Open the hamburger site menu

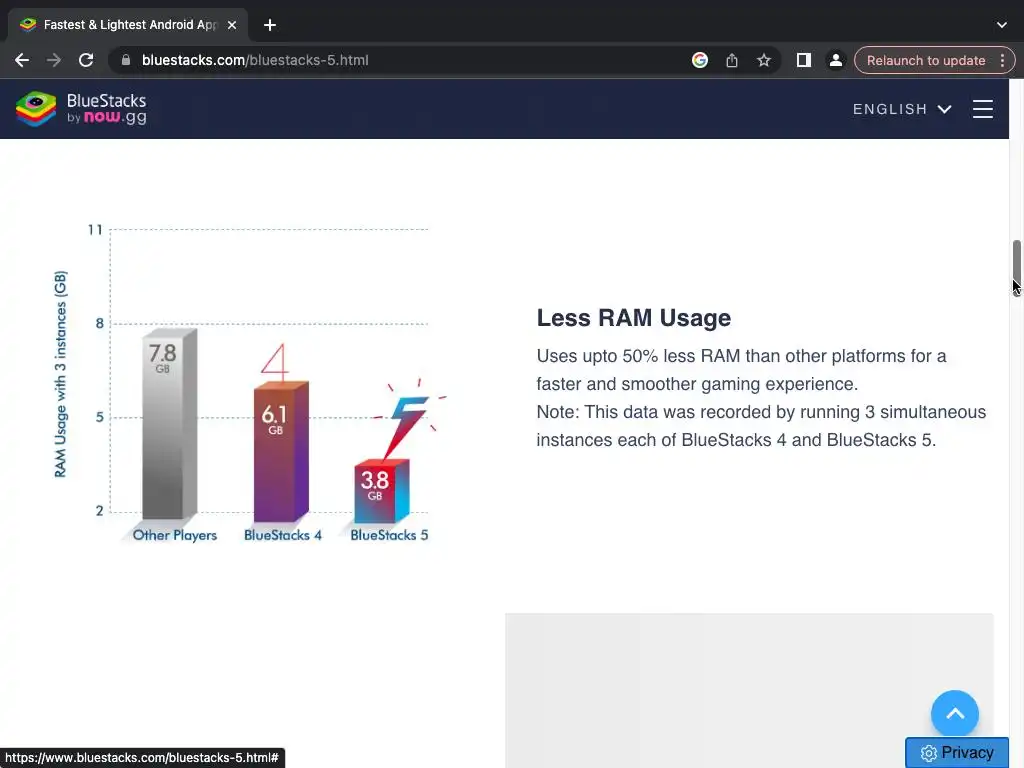pyautogui.click(x=982, y=109)
